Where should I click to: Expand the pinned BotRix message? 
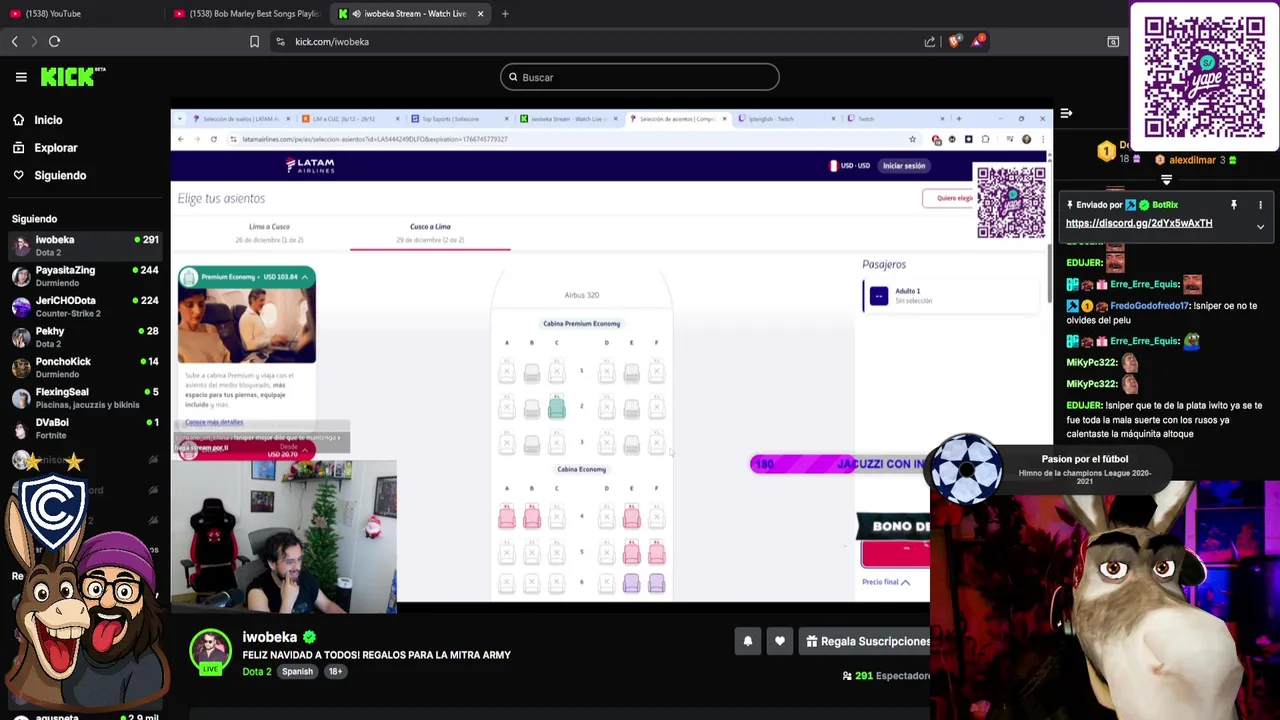click(1260, 227)
